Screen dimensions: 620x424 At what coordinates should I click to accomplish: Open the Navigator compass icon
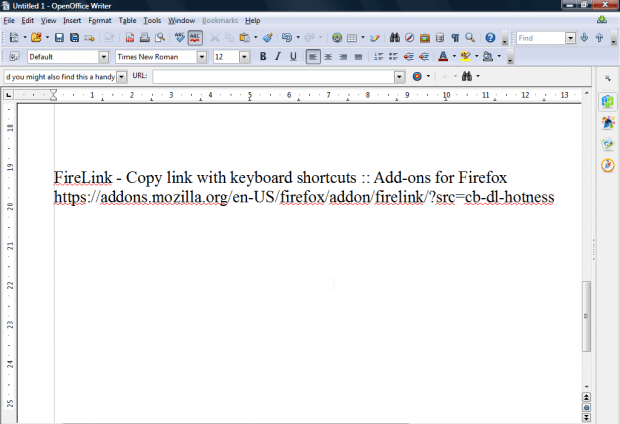410,38
